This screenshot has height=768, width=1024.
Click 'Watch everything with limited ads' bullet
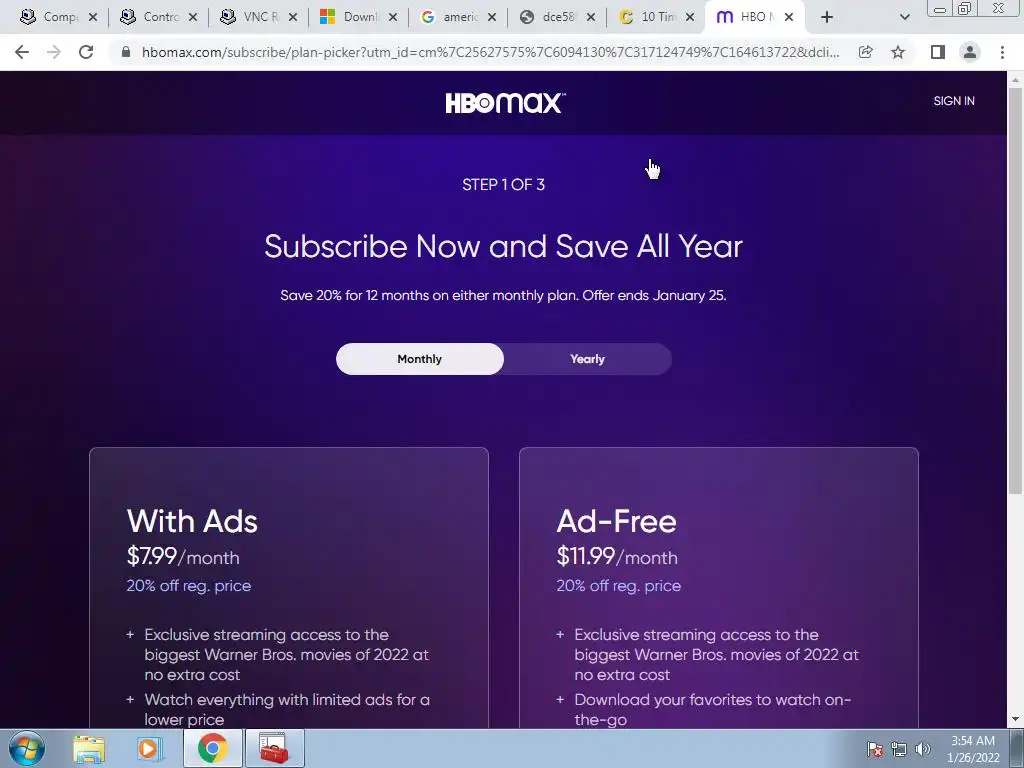[287, 710]
